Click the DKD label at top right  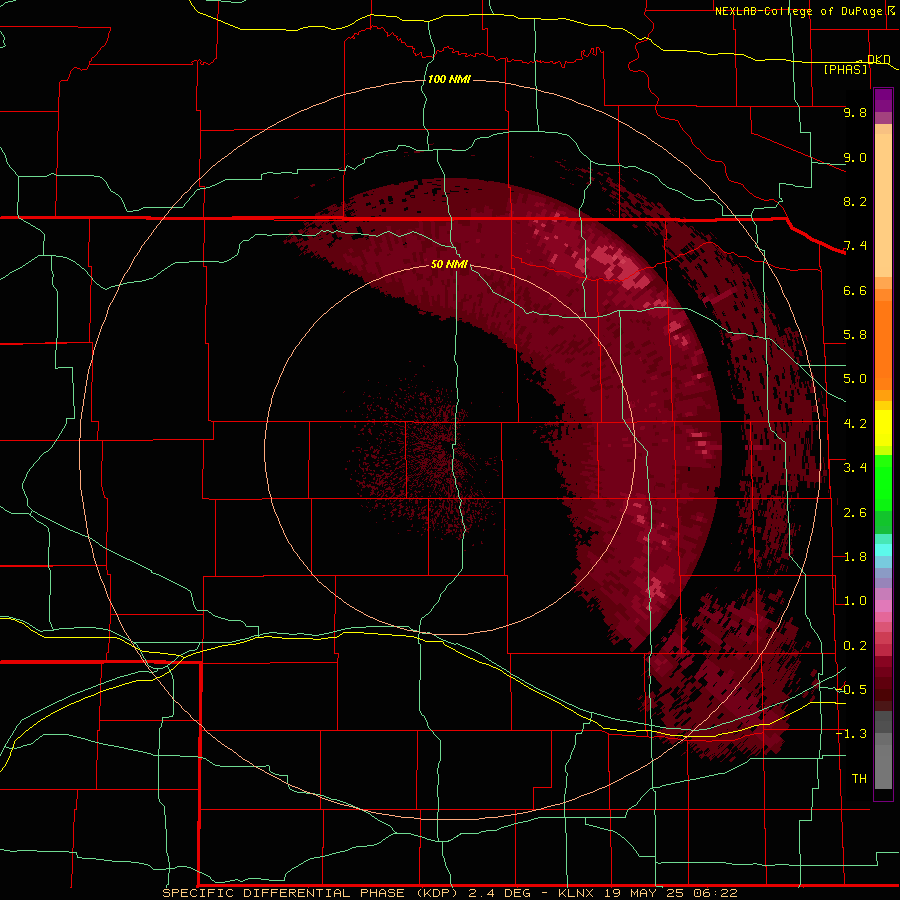(878, 59)
